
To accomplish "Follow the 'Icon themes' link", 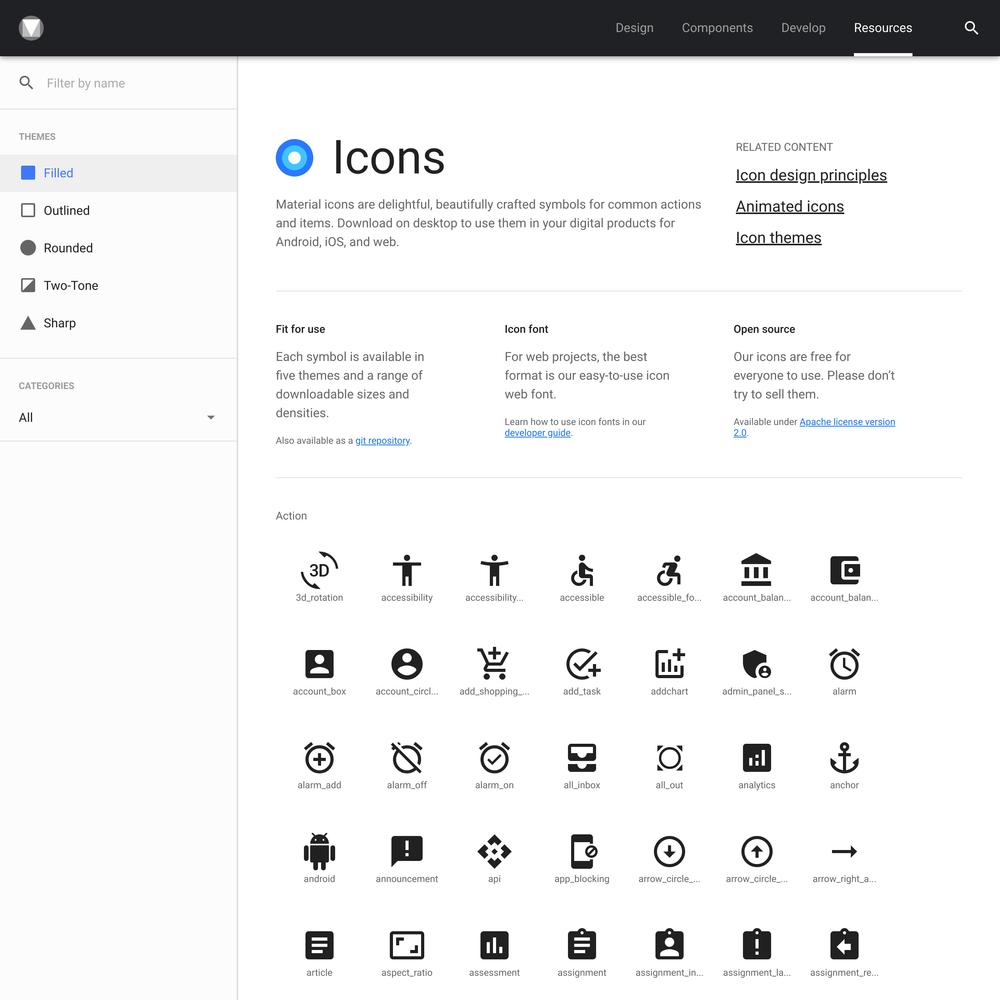I will 778,238.
